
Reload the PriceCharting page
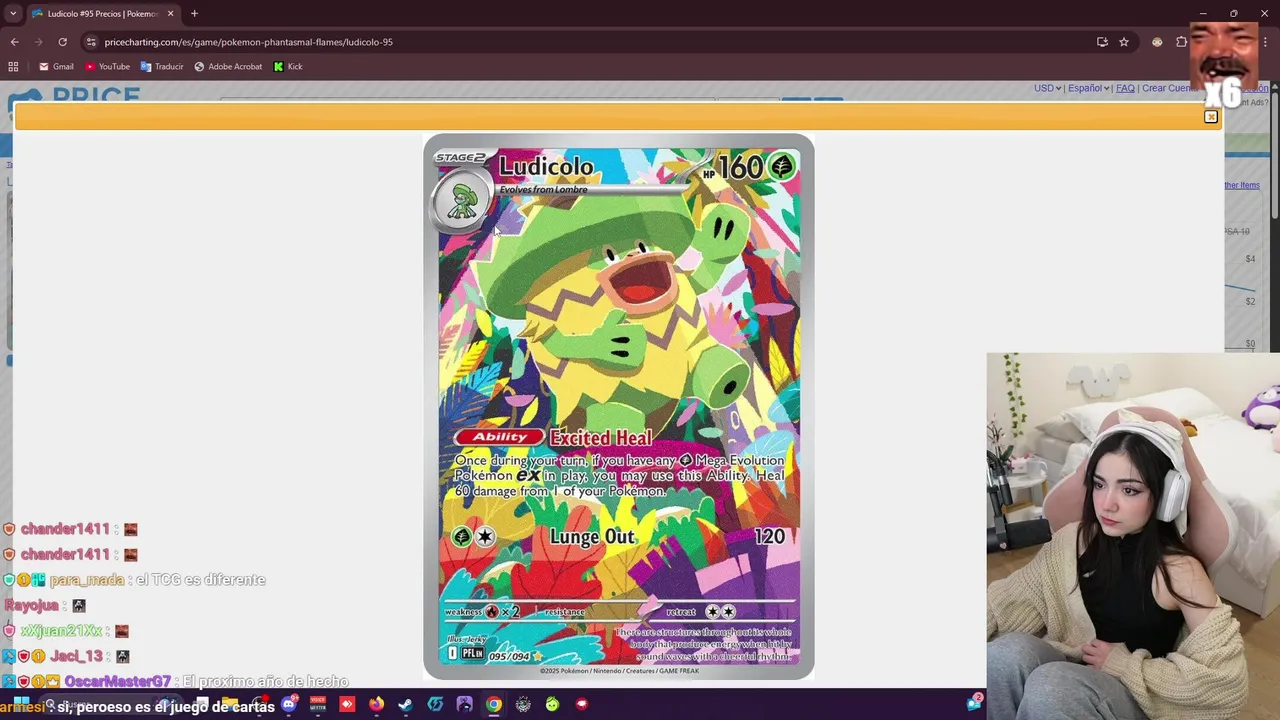tap(62, 42)
